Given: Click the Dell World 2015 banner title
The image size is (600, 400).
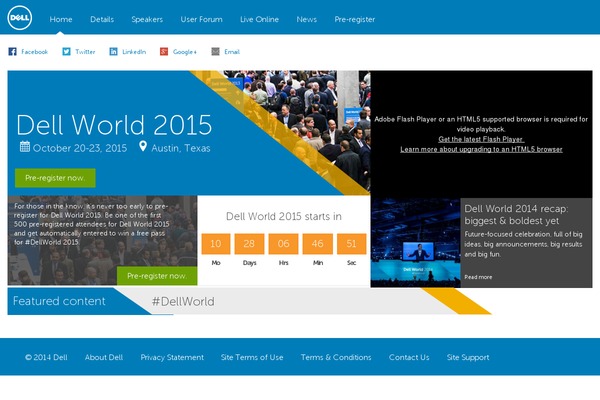Looking at the screenshot, I should 114,125.
